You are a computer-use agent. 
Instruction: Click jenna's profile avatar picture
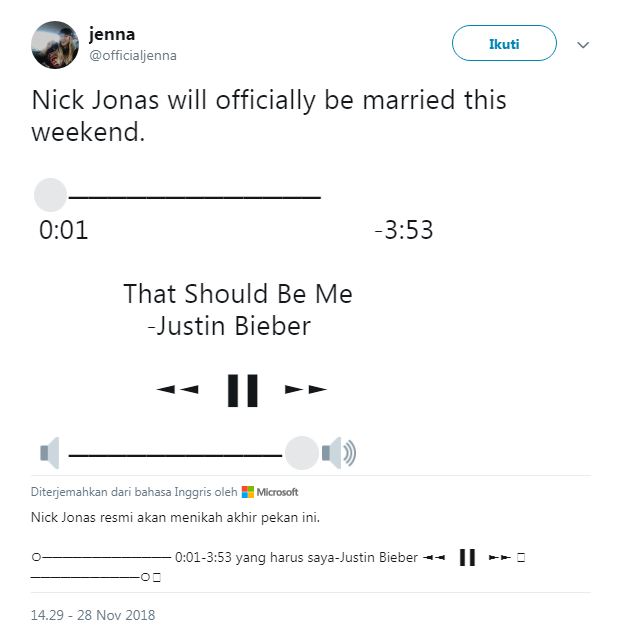pyautogui.click(x=55, y=45)
